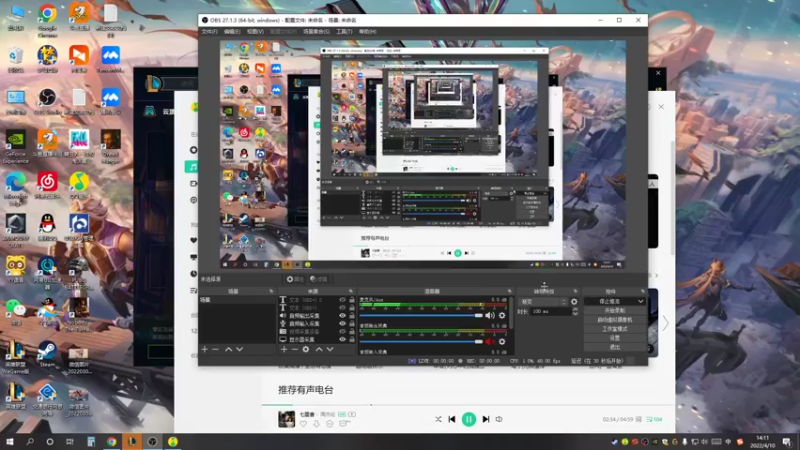The width and height of the screenshot is (800, 450).
Task: Open the Edit menu in OBS
Action: click(x=232, y=32)
